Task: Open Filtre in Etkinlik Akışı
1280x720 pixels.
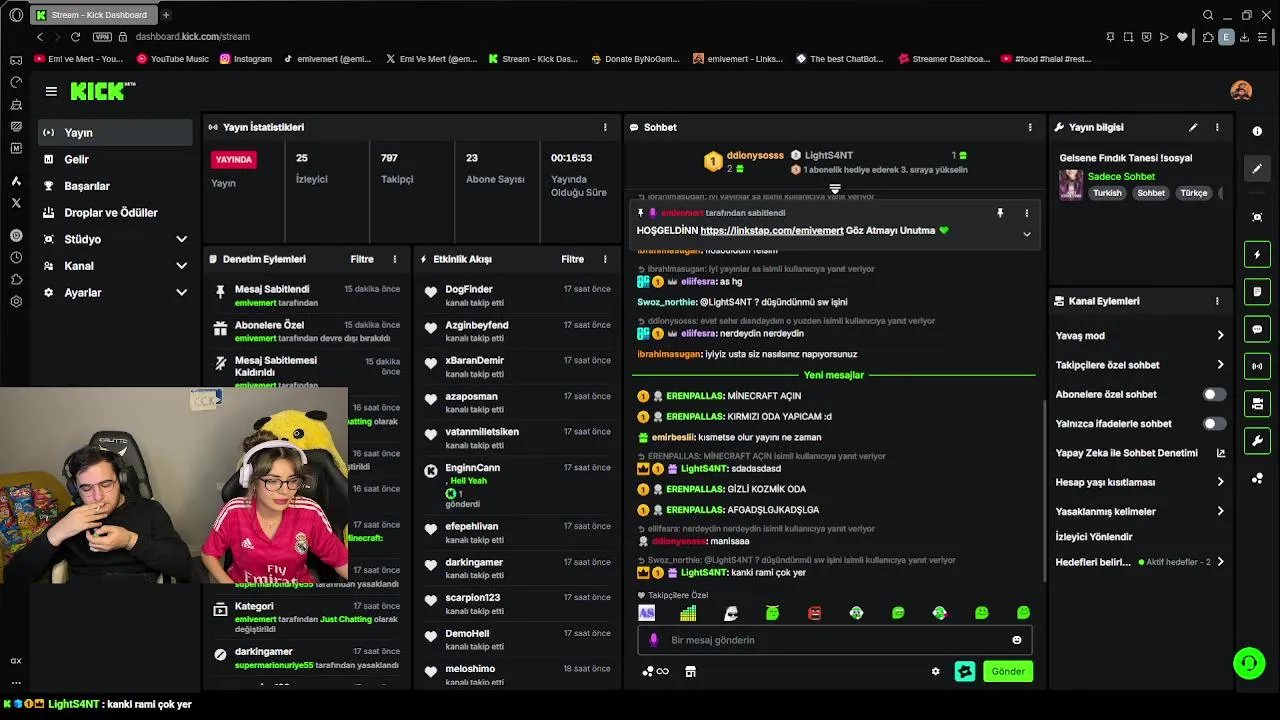Action: [572, 259]
